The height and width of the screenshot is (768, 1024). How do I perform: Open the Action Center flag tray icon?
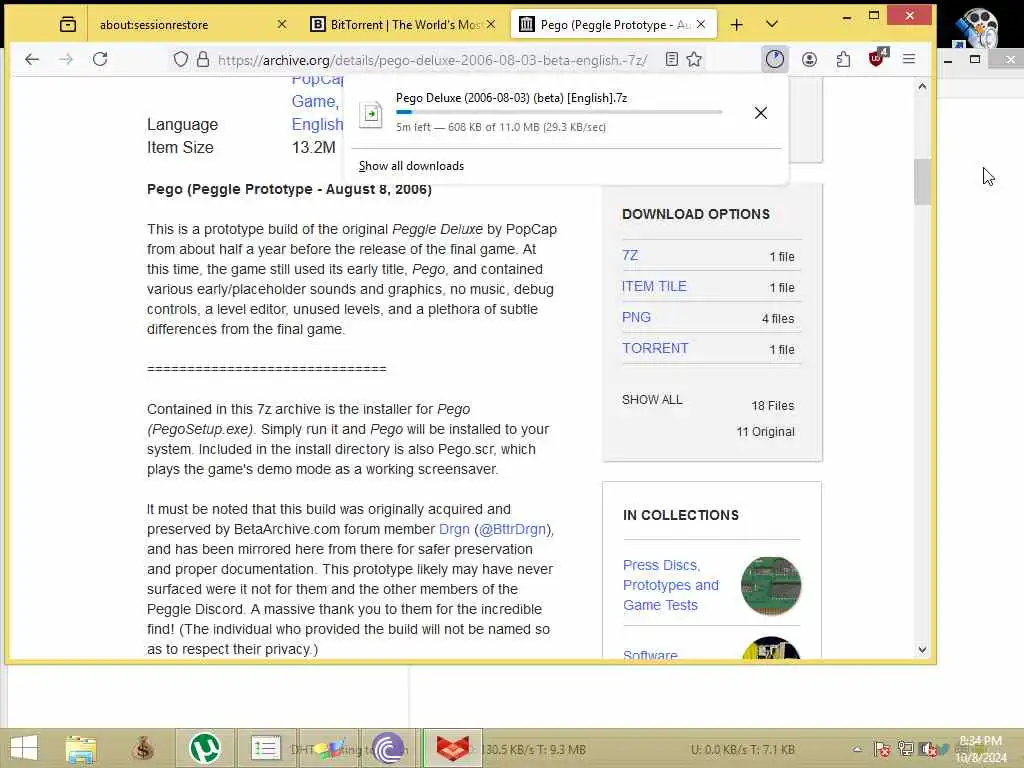tap(882, 750)
